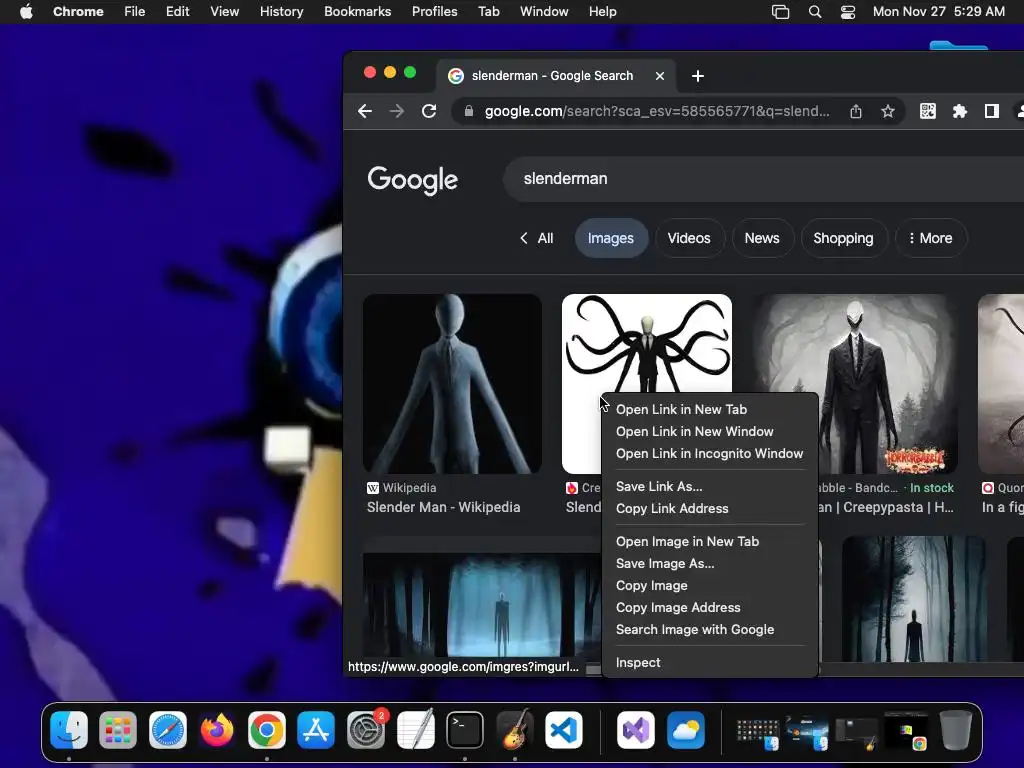
Task: Go back using the browser back arrow
Action: click(365, 112)
